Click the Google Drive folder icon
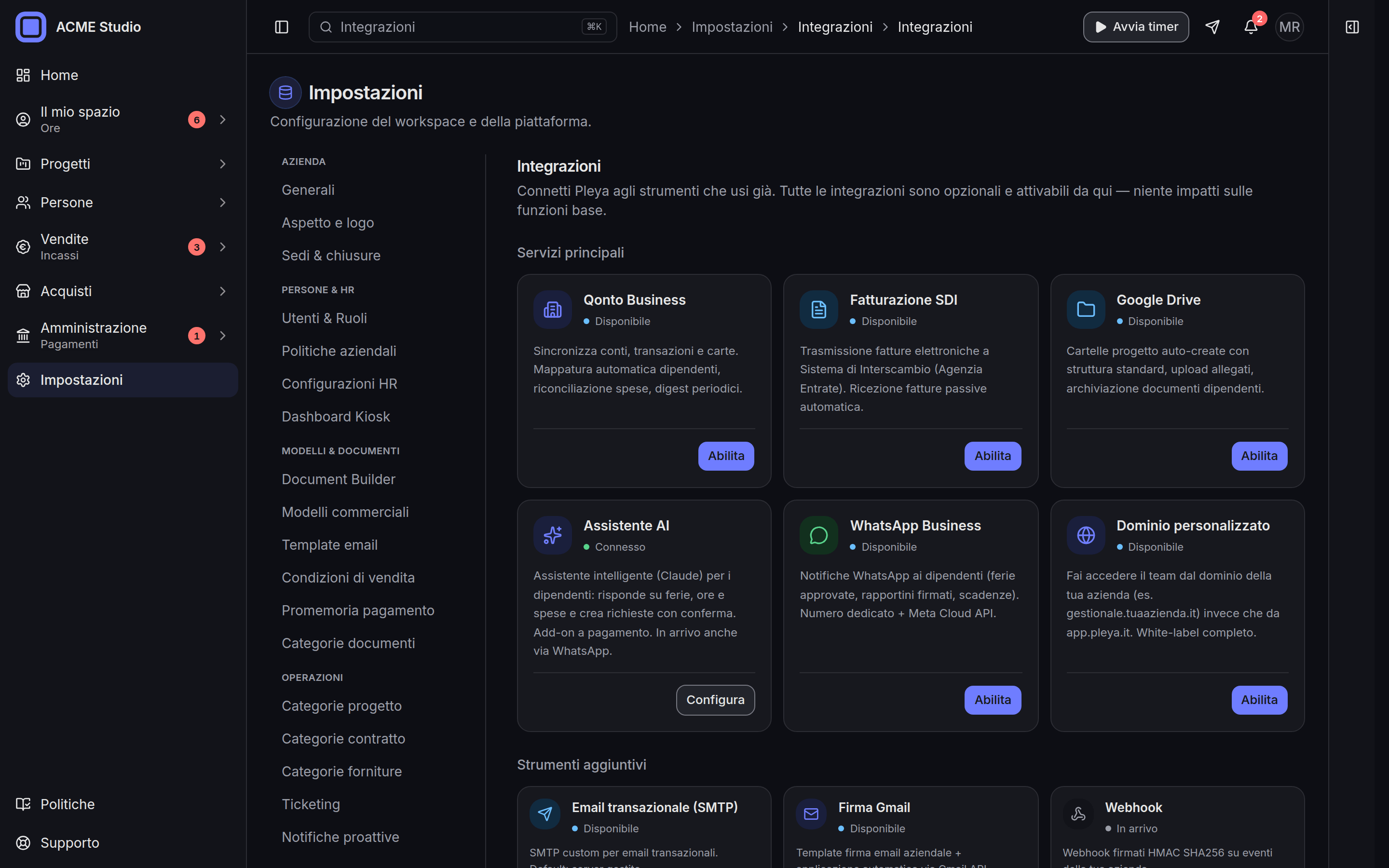Image resolution: width=1389 pixels, height=868 pixels. 1085,310
